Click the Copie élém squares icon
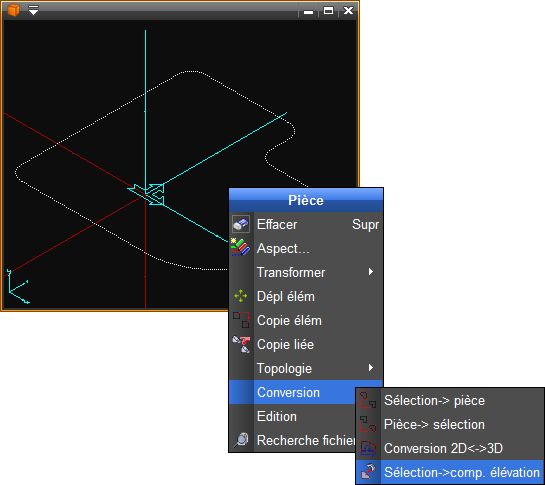 [241, 320]
